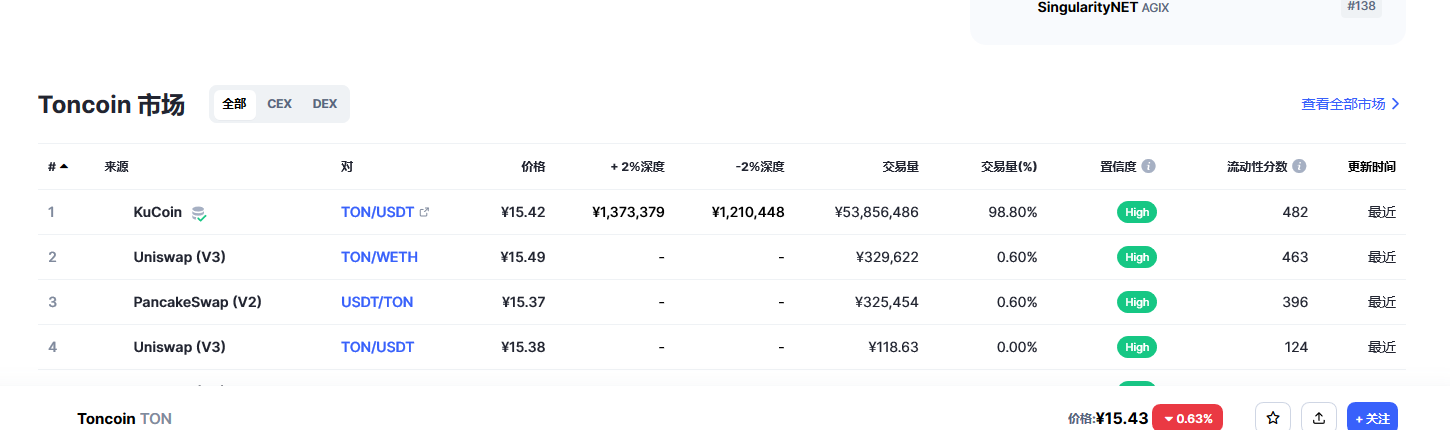The height and width of the screenshot is (430, 1450).
Task: Click the red -0.63% change badge
Action: point(1188,418)
